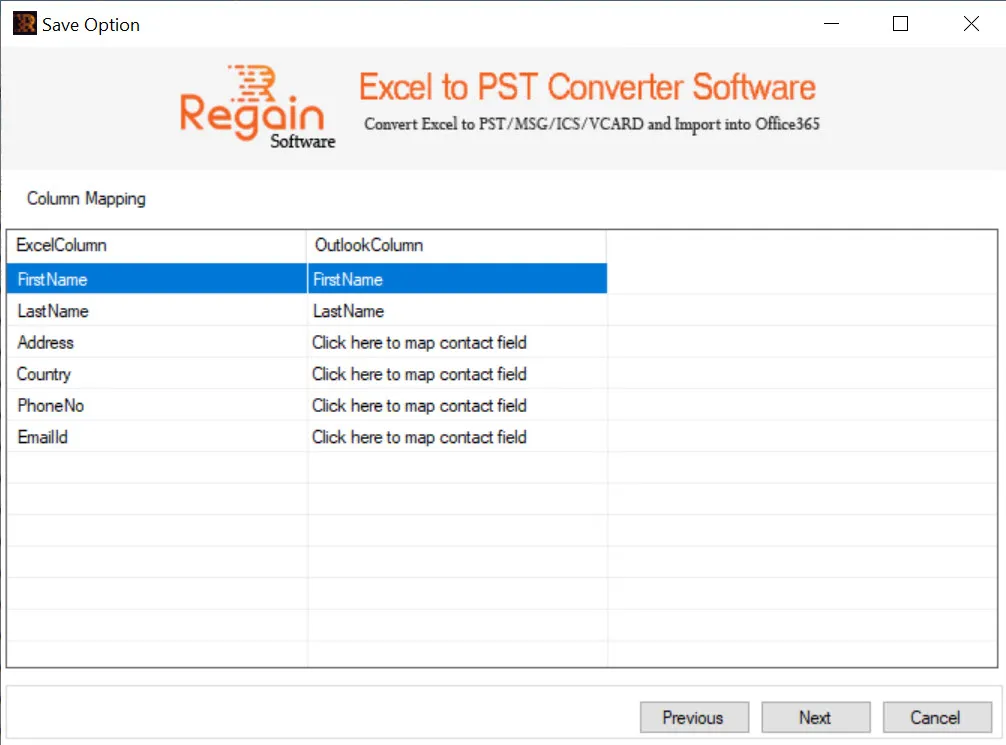Map the Country field via Click here cell
Screen dimensions: 1006x745
tap(457, 373)
